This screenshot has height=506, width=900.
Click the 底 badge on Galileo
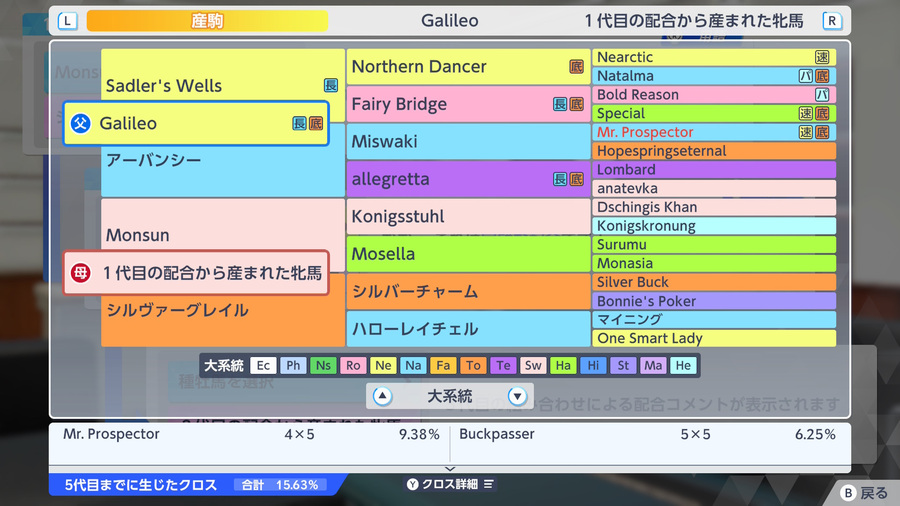316,123
